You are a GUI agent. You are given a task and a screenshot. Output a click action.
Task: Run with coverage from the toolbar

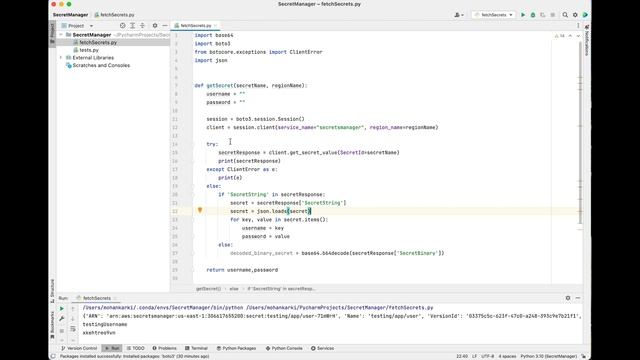(542, 15)
